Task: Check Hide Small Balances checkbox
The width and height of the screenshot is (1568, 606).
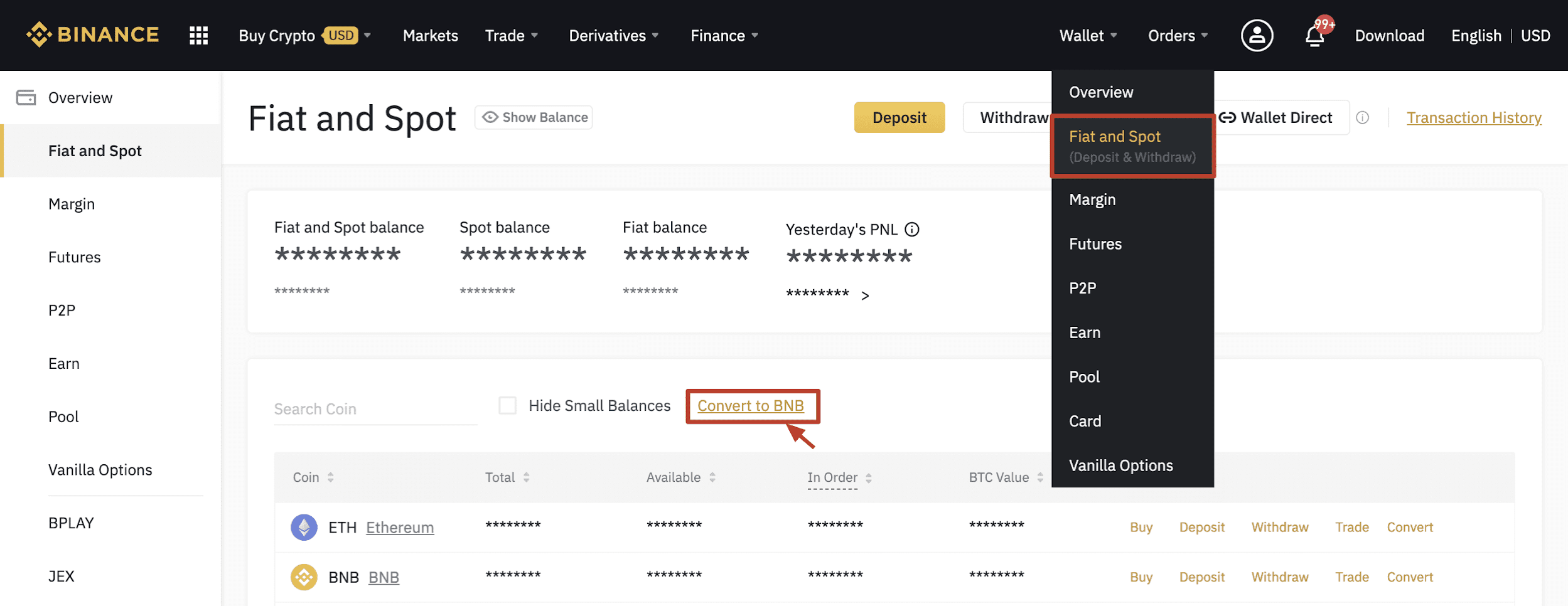Action: (507, 405)
